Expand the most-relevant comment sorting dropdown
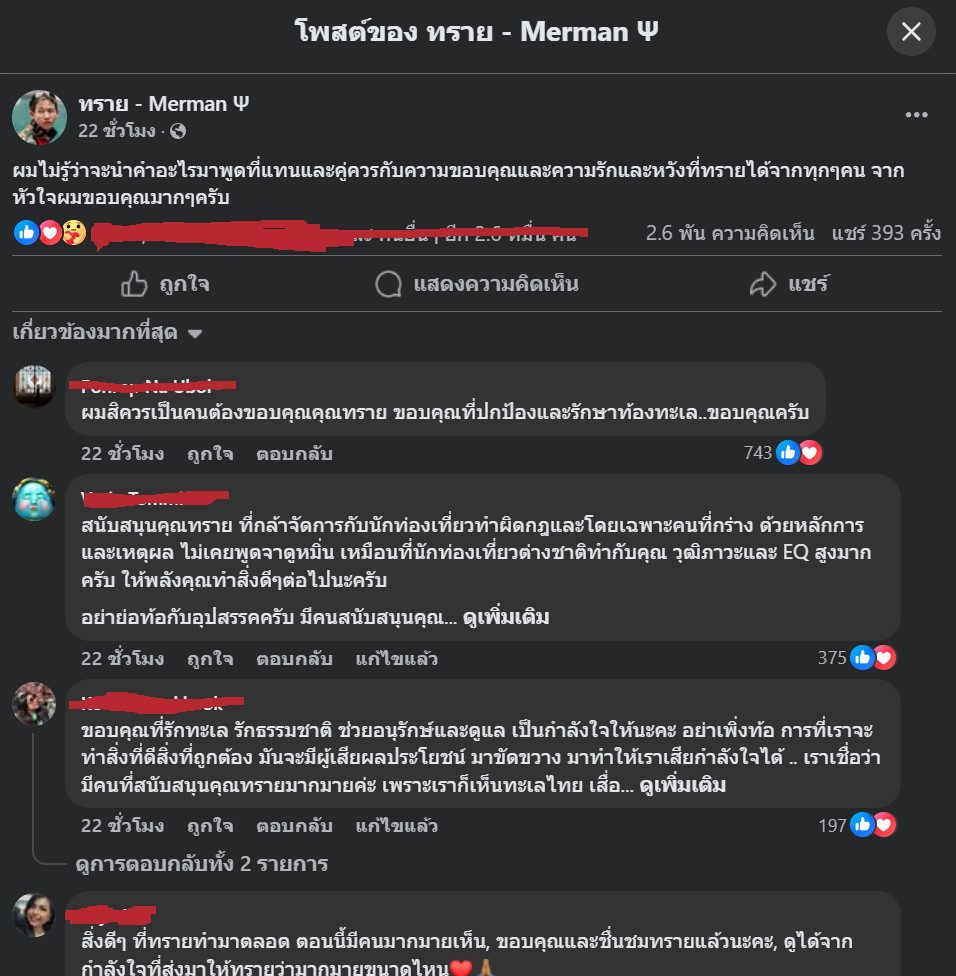The width and height of the screenshot is (956, 976). [108, 332]
